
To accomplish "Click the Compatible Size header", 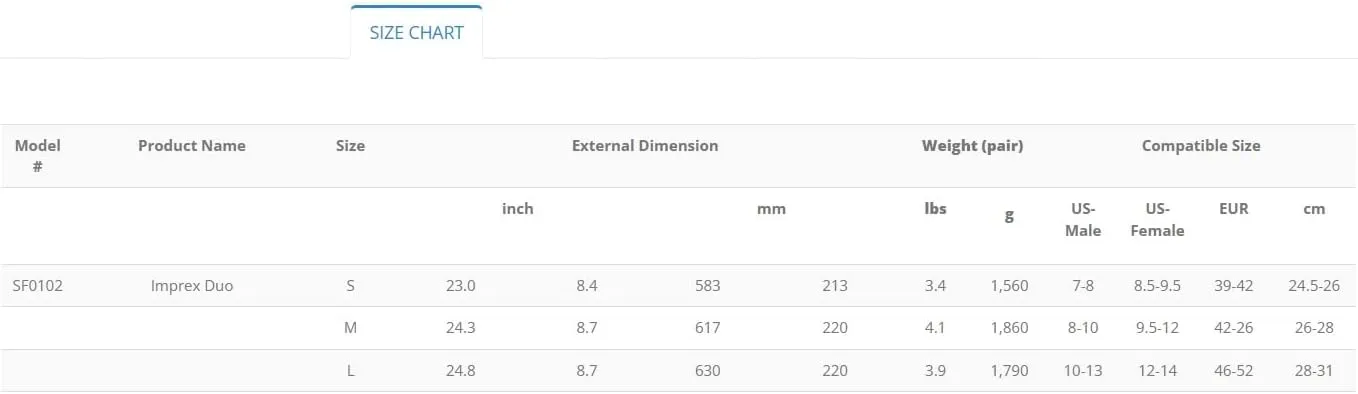I will tap(1201, 145).
